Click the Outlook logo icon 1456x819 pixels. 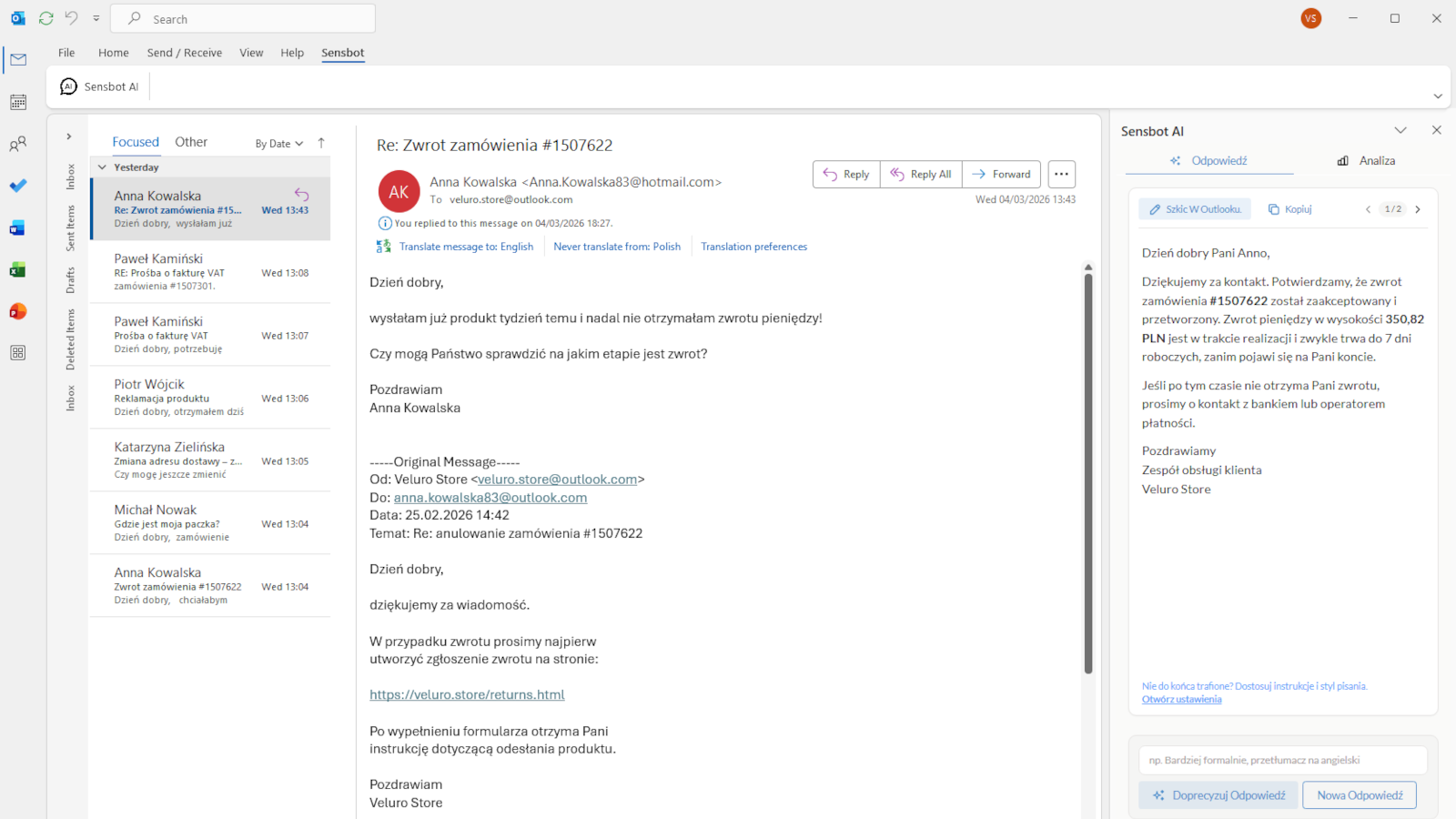[x=18, y=18]
